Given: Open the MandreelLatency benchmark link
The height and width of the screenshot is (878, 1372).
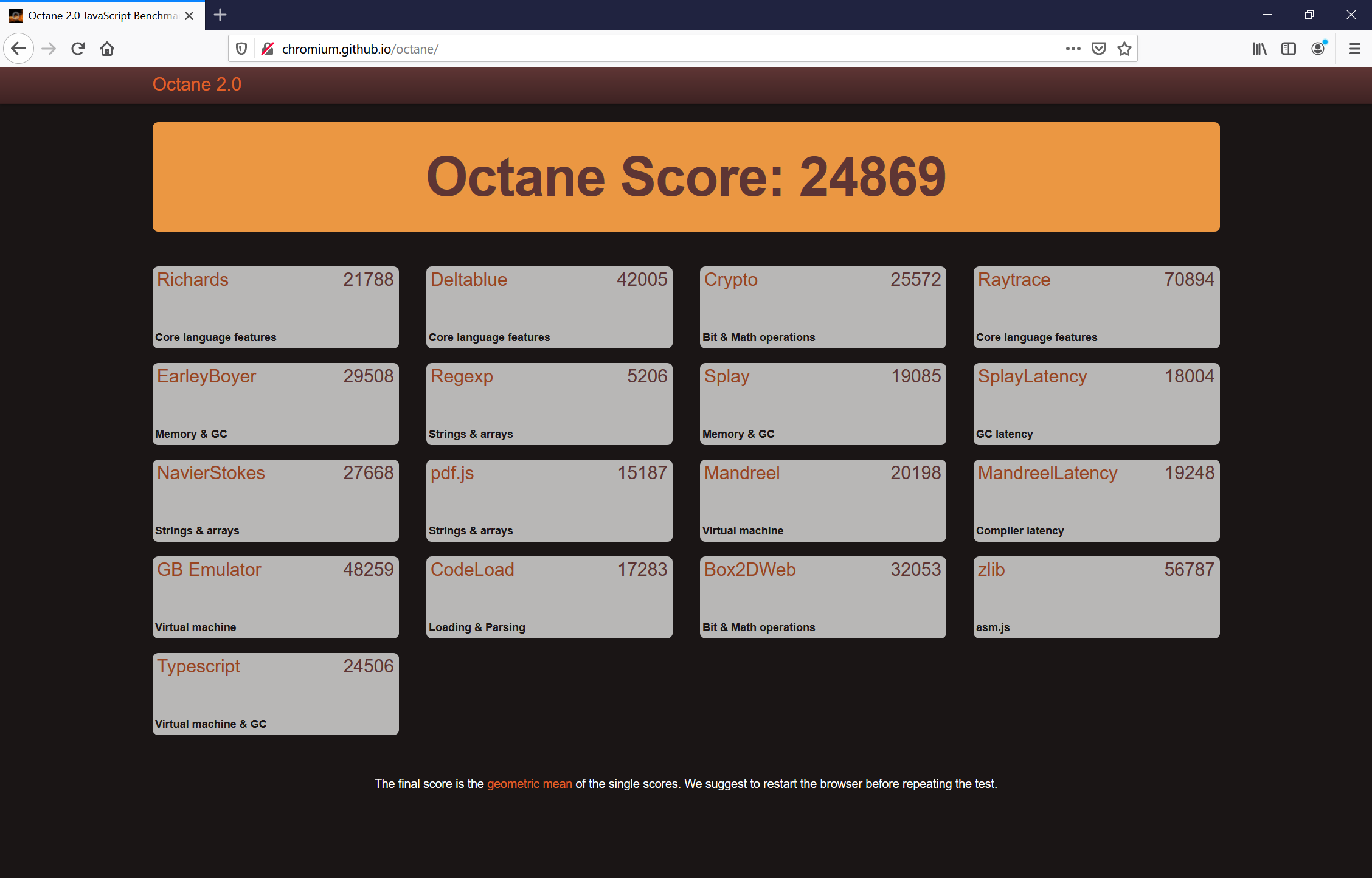Looking at the screenshot, I should click(x=1047, y=473).
